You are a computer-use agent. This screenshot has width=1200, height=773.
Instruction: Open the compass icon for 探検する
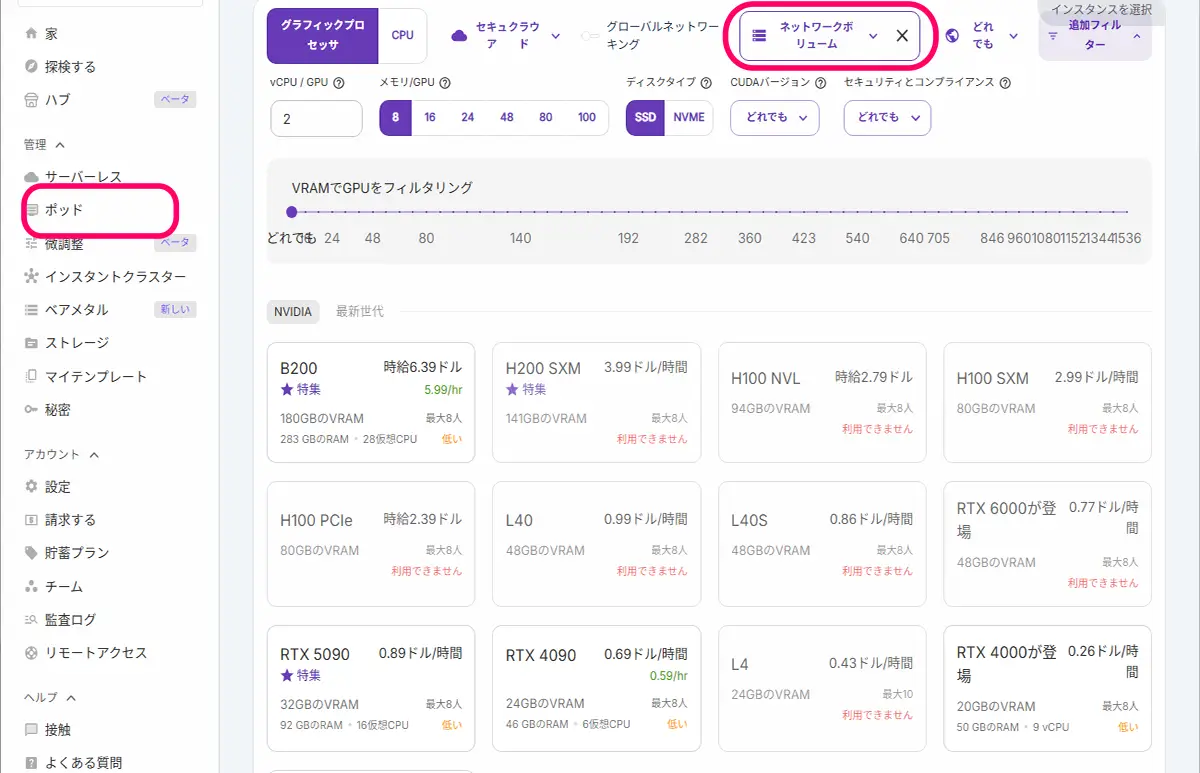click(31, 67)
